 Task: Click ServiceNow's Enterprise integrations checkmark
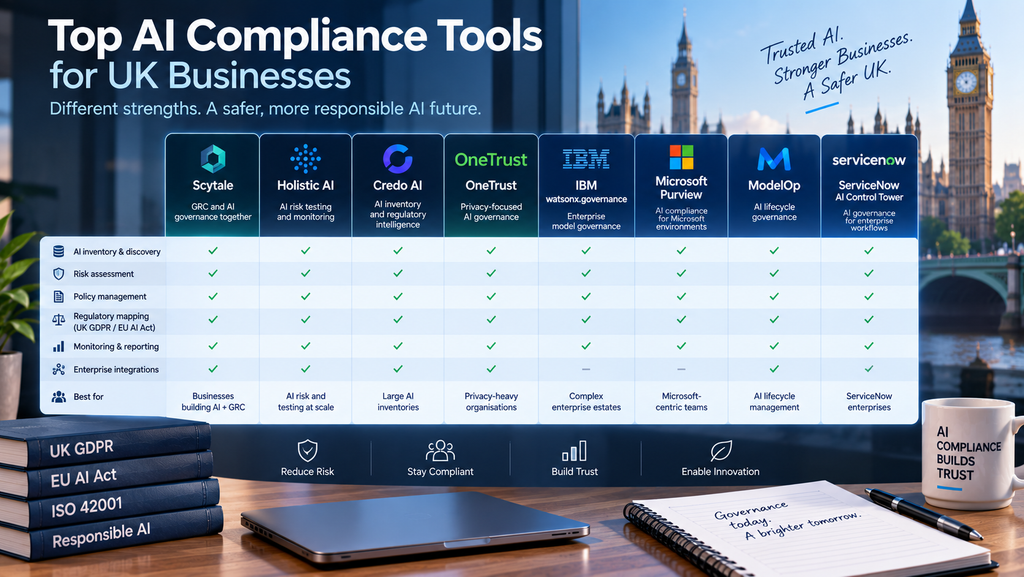coord(869,369)
